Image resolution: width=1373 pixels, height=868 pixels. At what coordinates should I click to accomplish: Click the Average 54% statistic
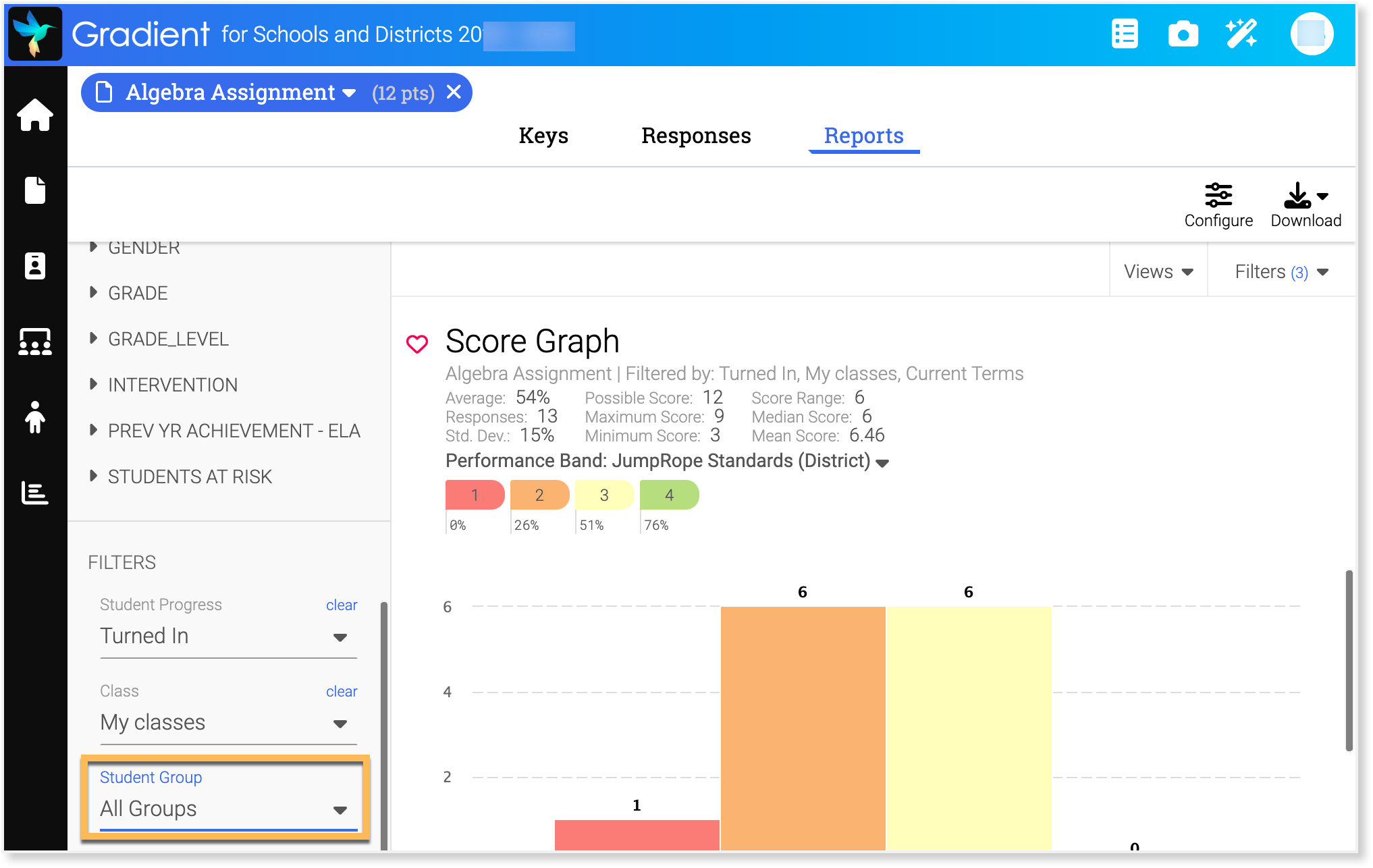(x=497, y=398)
